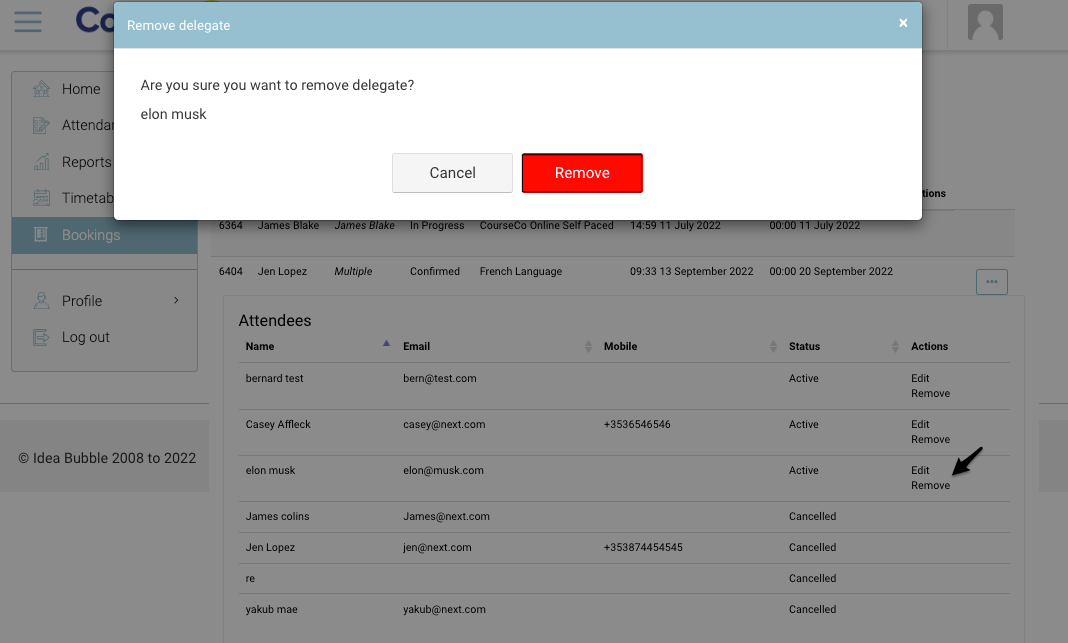Confirm with the red Remove button
This screenshot has width=1068, height=643.
tap(582, 173)
